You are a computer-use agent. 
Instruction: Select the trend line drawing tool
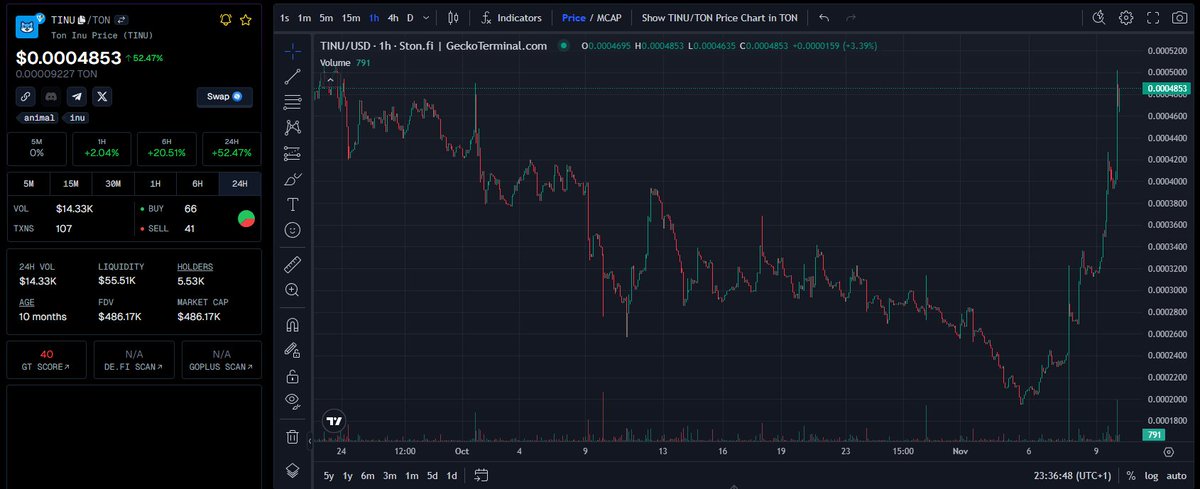293,76
